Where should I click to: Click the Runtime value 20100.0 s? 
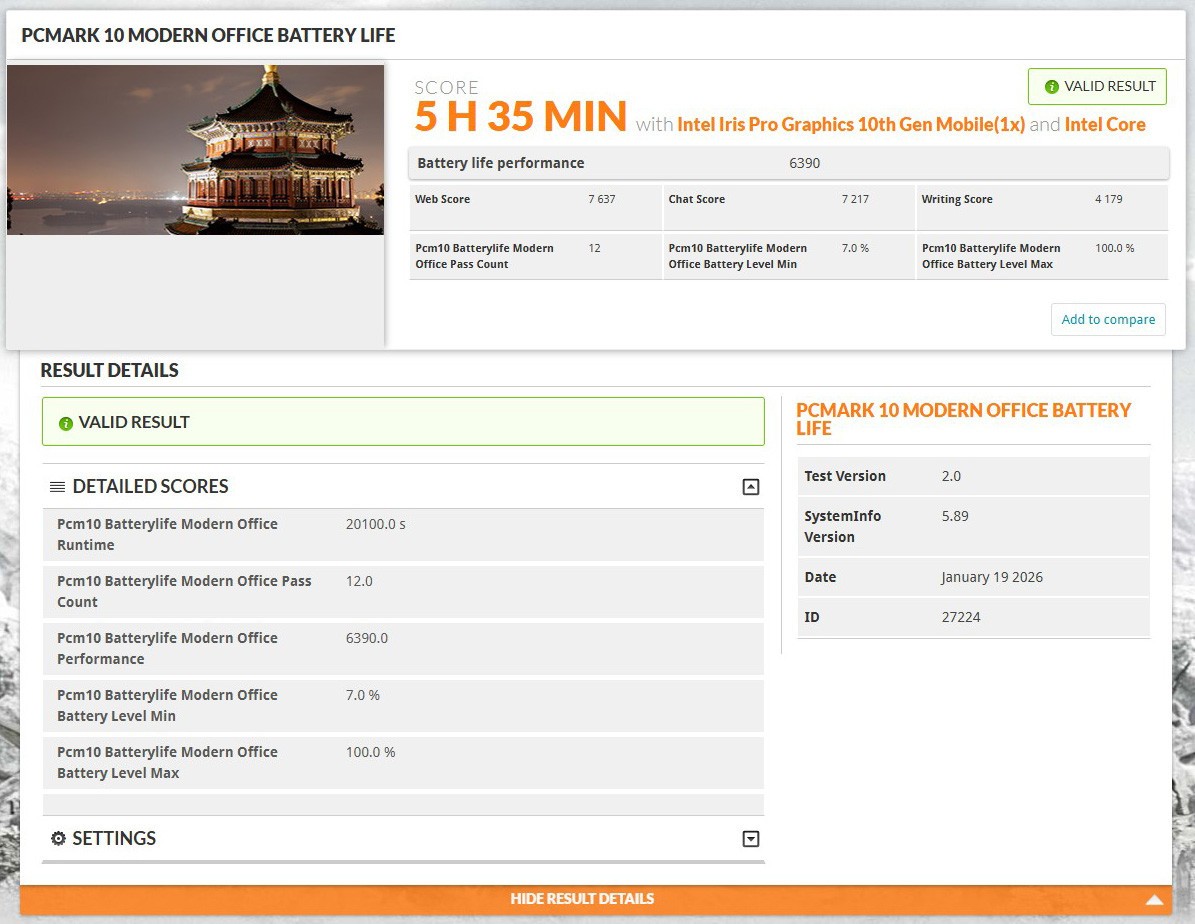(x=376, y=525)
